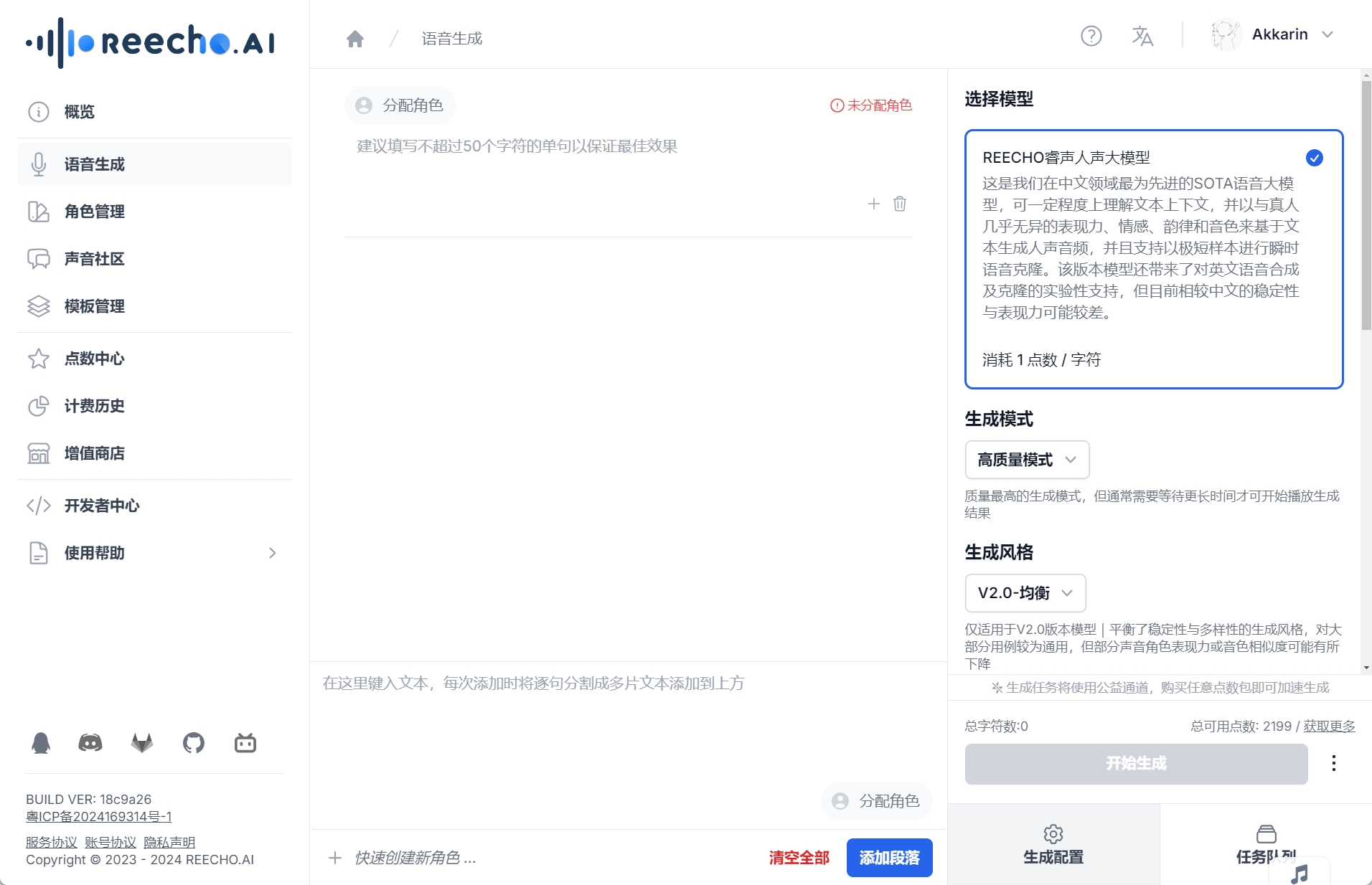This screenshot has width=1372, height=885.
Task: Select 语音生成 in sidebar menu
Action: pos(154,164)
